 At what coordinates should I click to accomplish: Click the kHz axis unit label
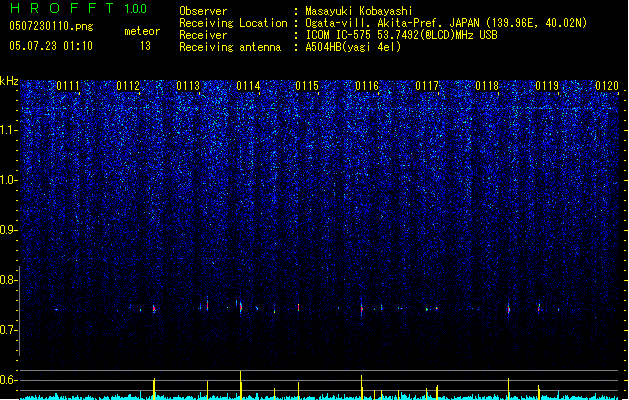9,81
